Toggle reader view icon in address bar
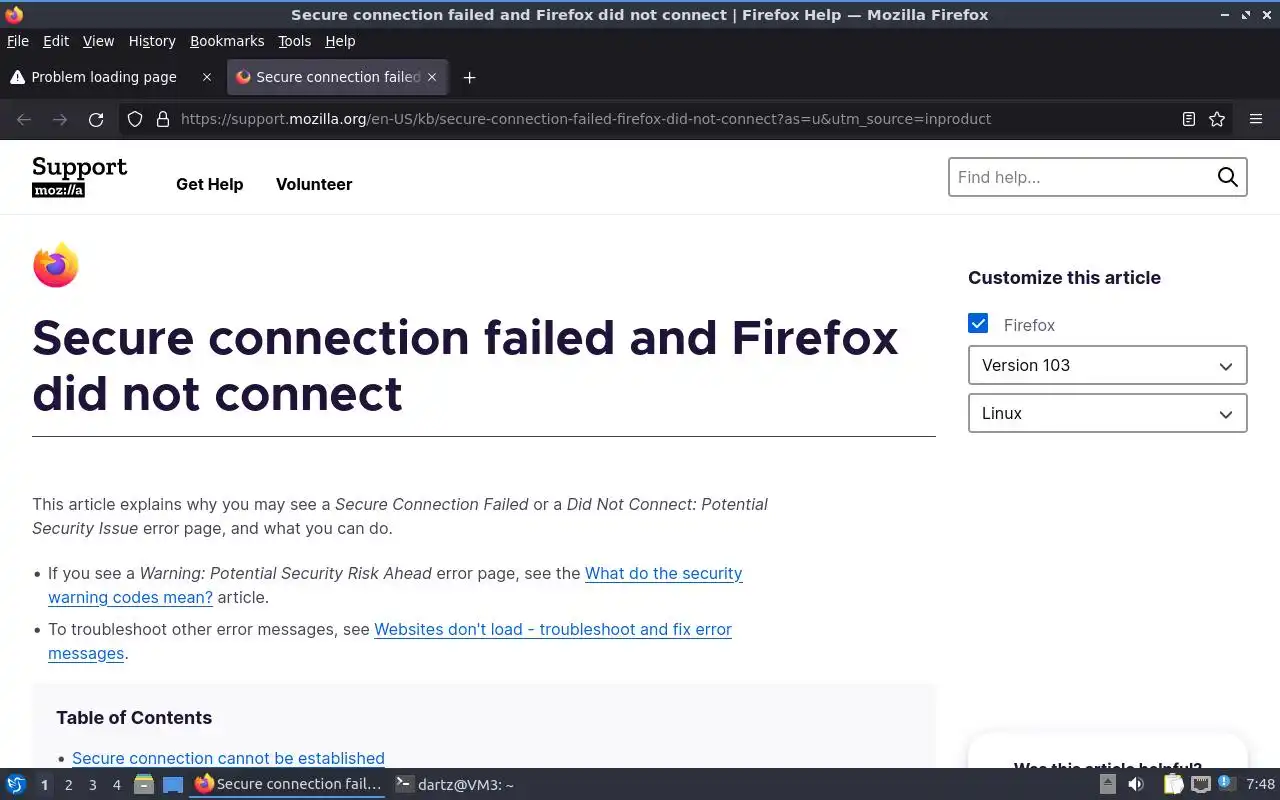 (1188, 119)
